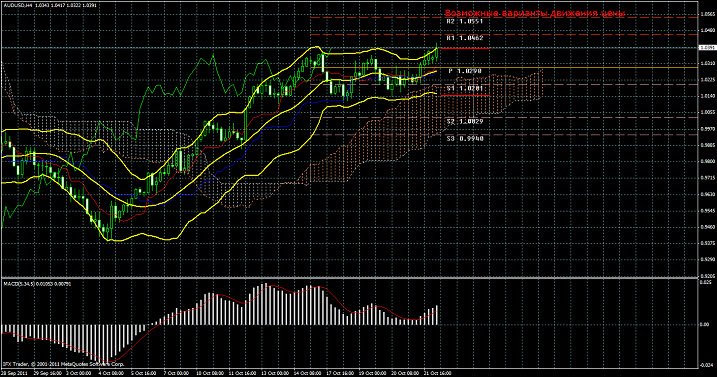Click the 3 Oct 00:00 time label

pyautogui.click(x=78, y=373)
